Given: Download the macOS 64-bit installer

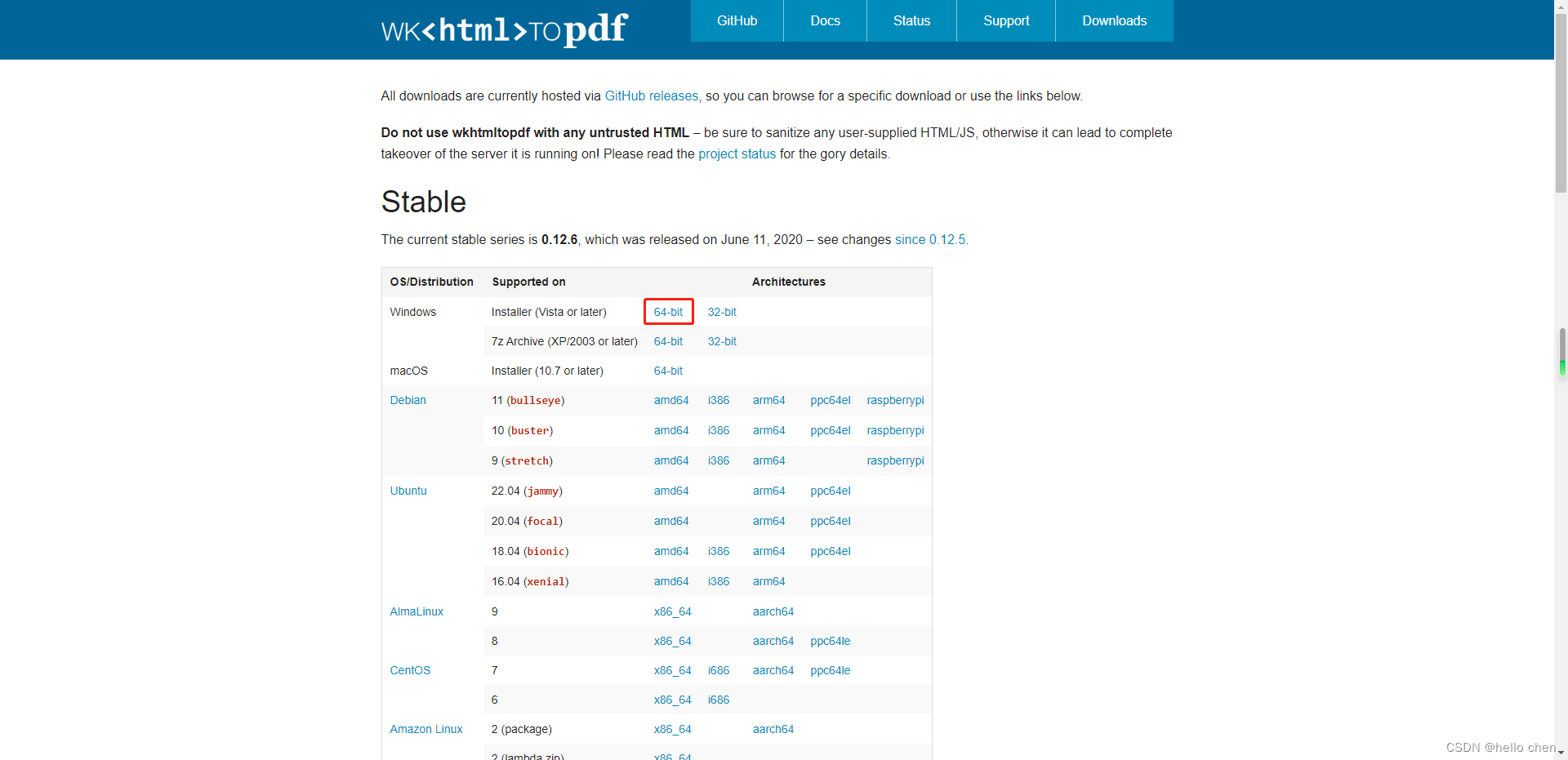Looking at the screenshot, I should (x=667, y=371).
